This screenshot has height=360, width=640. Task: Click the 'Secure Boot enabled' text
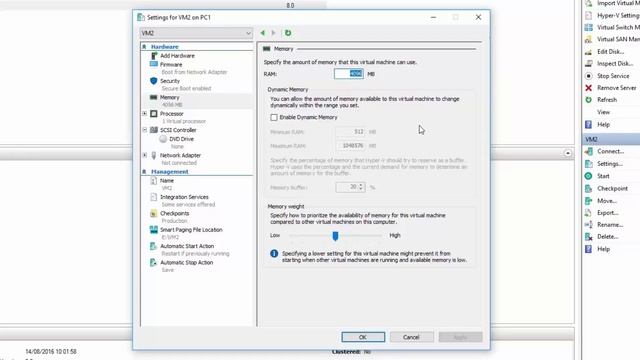click(186, 89)
